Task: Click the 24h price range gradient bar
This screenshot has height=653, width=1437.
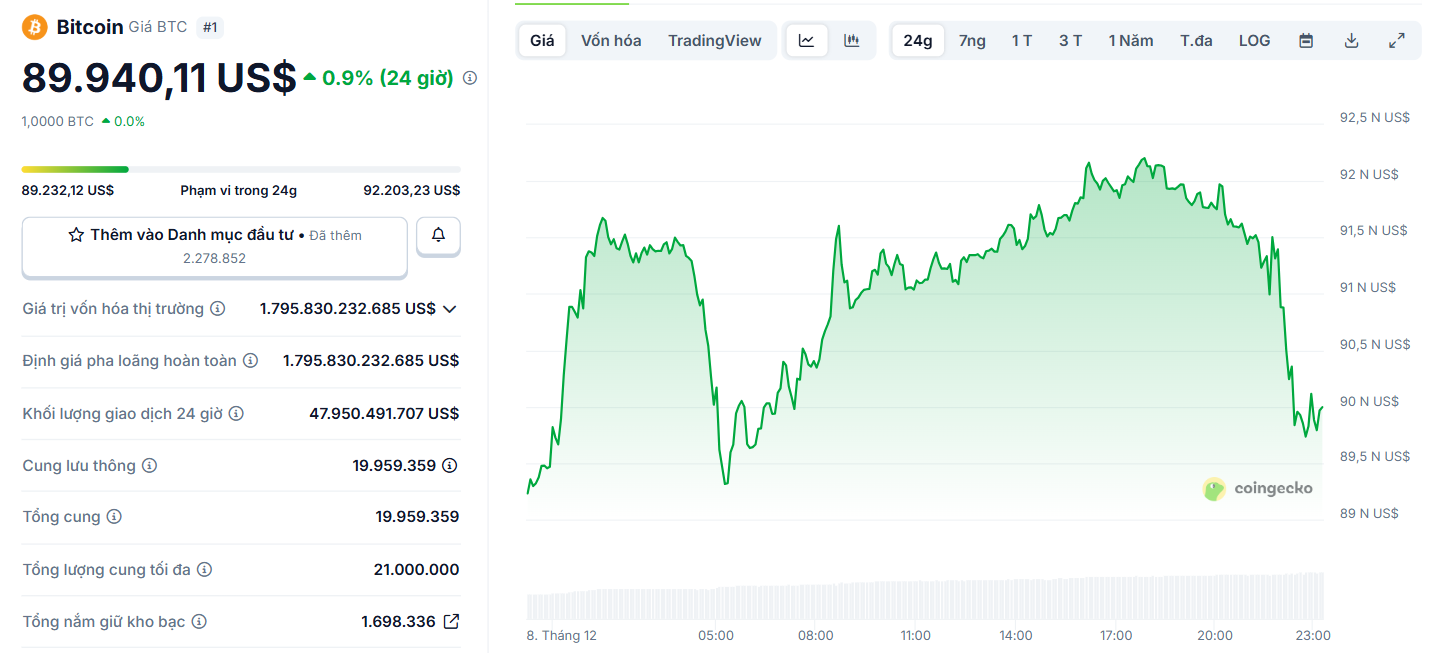Action: point(240,168)
